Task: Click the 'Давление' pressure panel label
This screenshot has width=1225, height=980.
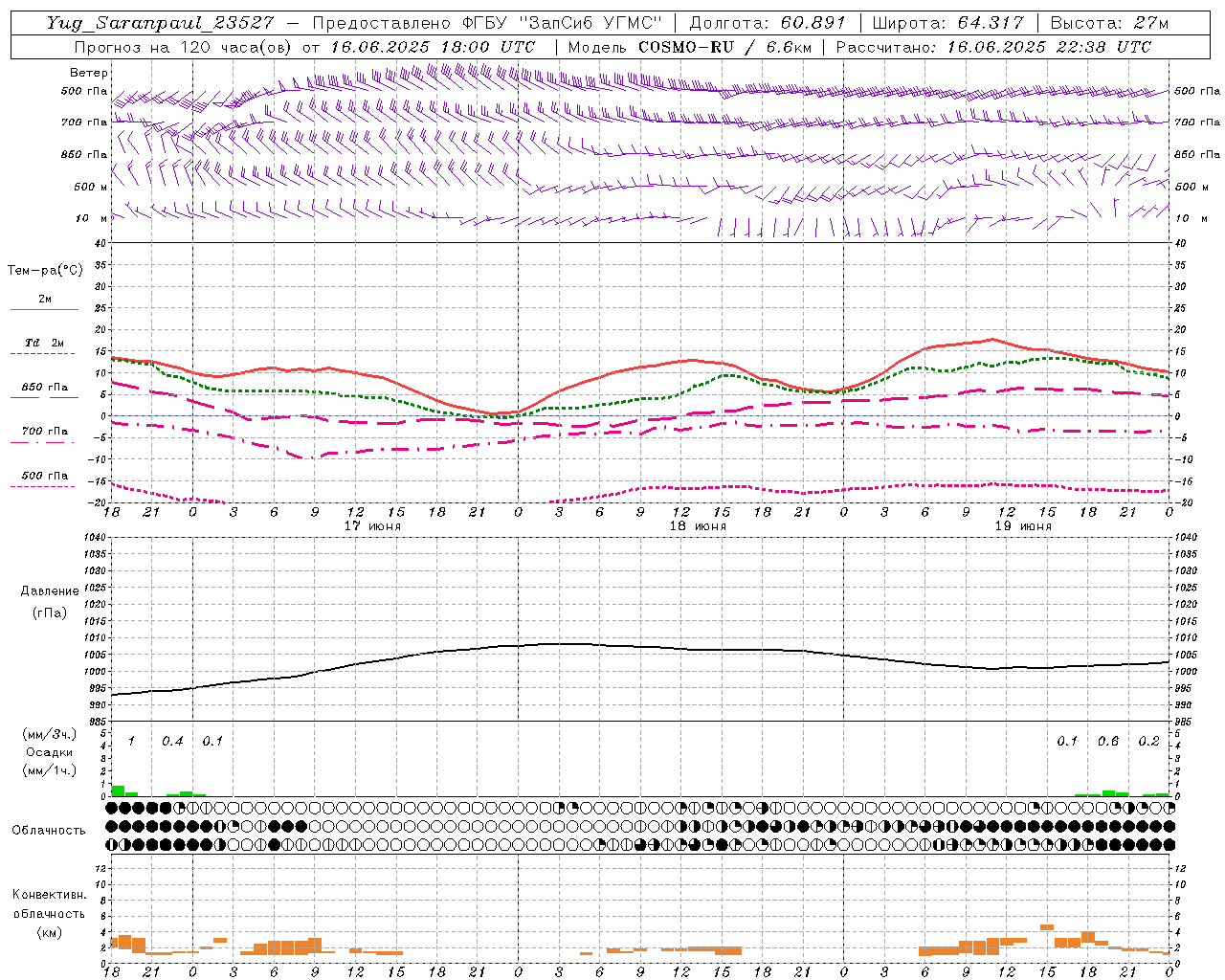Action: 50,591
